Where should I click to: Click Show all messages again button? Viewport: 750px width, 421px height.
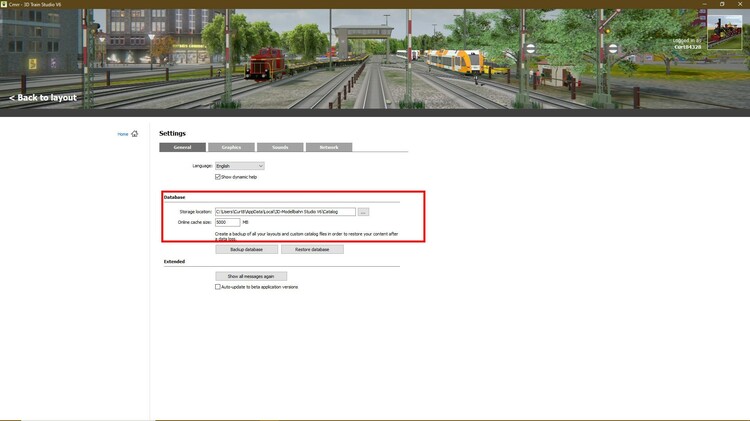pyautogui.click(x=251, y=276)
